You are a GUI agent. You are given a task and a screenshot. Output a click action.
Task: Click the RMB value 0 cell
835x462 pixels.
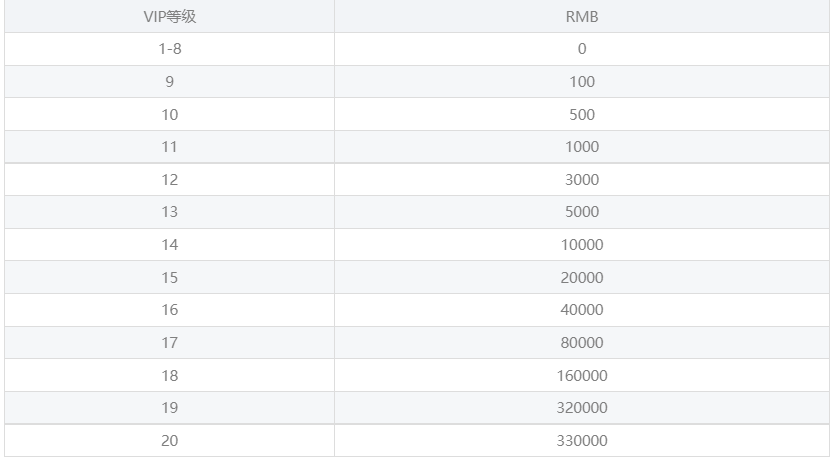582,49
